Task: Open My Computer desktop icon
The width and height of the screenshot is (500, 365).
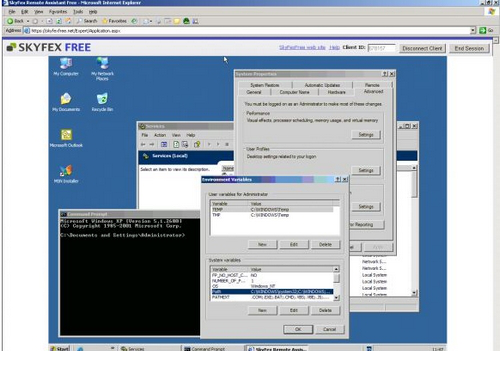Action: [x=66, y=66]
